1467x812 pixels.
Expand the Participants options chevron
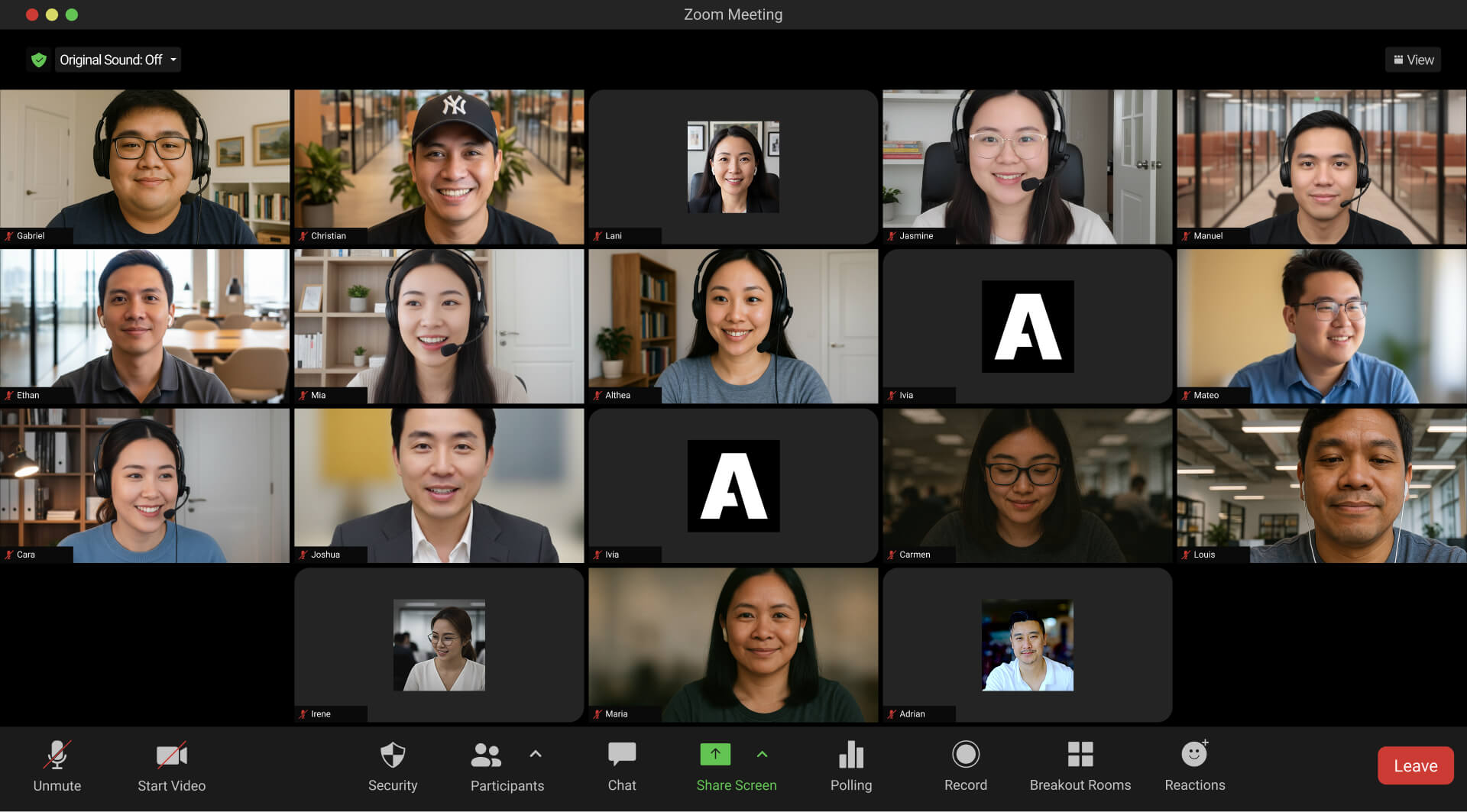pyautogui.click(x=535, y=754)
